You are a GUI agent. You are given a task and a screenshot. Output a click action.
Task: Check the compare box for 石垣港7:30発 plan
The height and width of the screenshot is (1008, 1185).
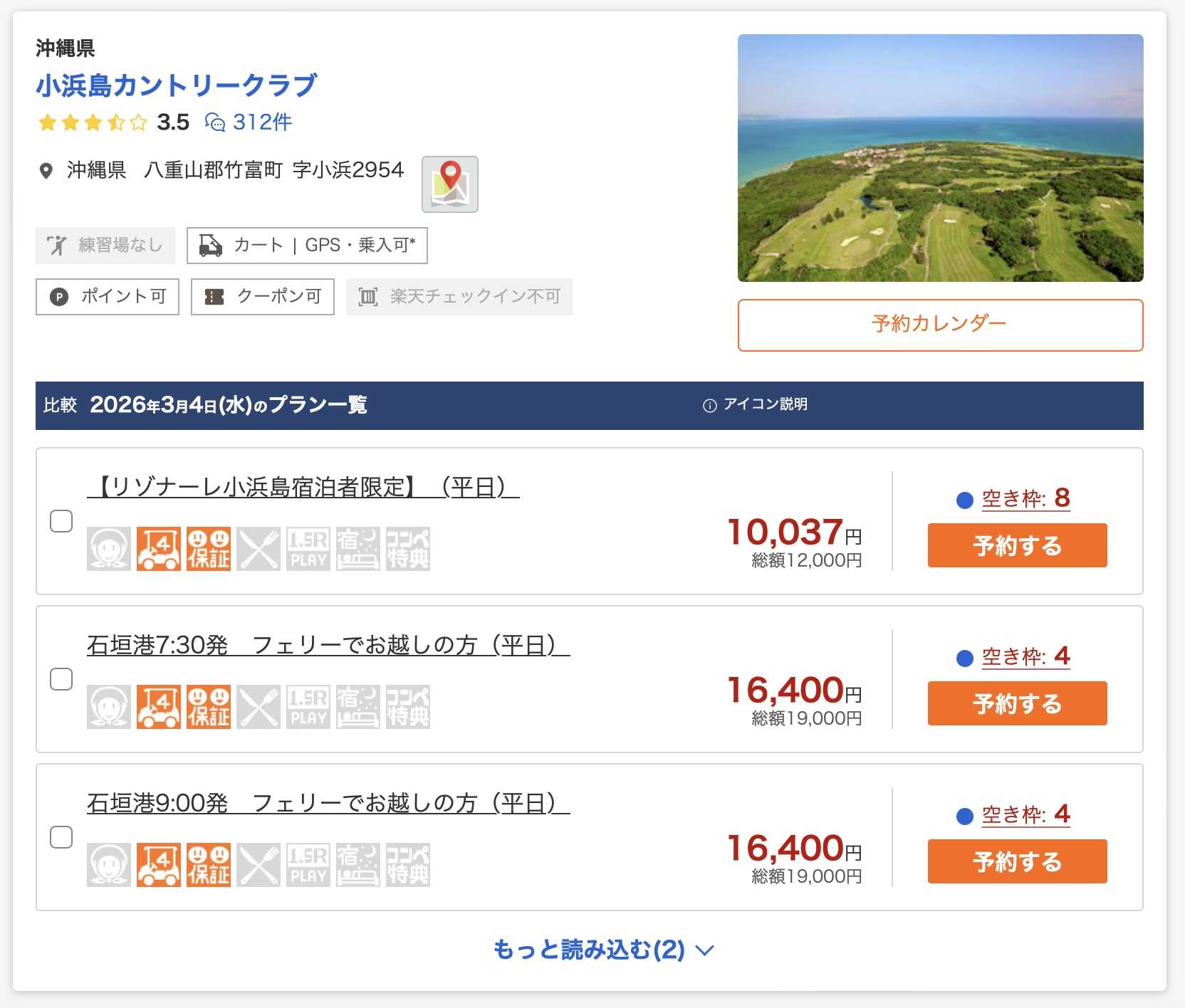tap(61, 679)
